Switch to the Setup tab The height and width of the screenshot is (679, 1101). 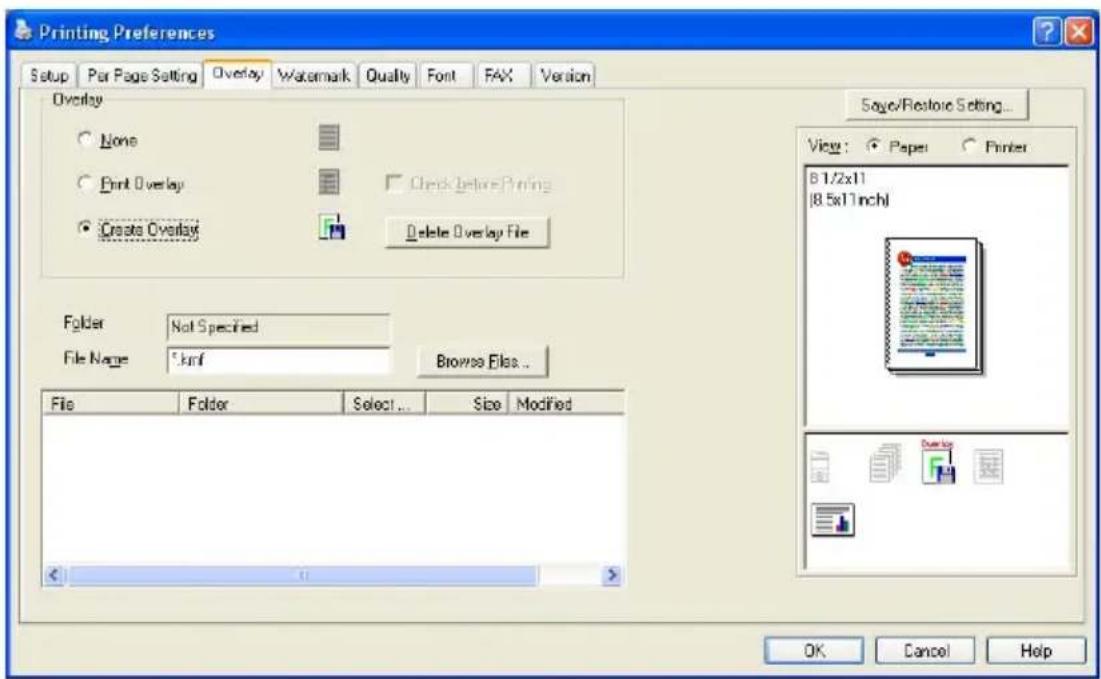tap(49, 75)
